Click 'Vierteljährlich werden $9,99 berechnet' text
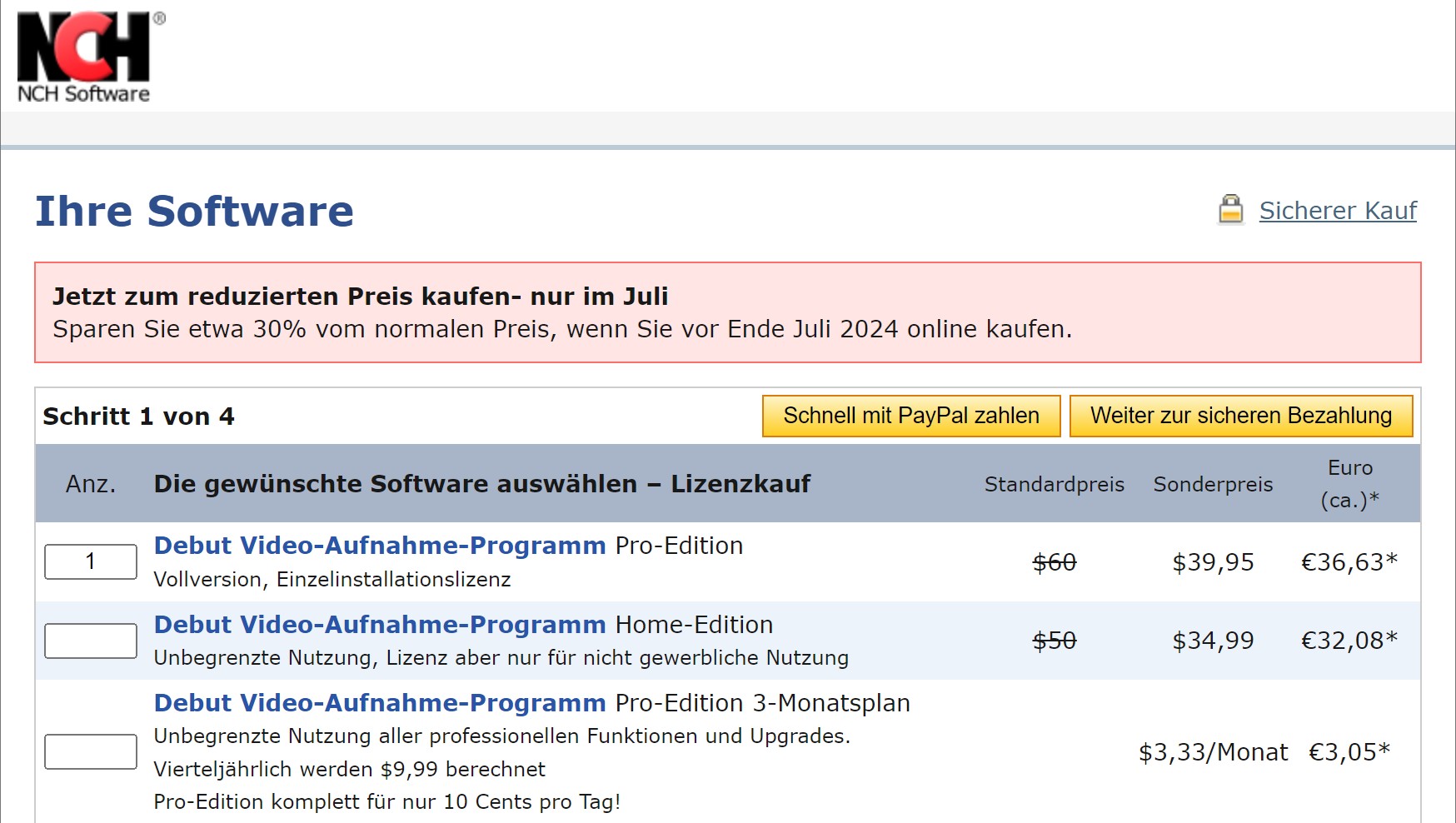1456x823 pixels. pos(350,770)
